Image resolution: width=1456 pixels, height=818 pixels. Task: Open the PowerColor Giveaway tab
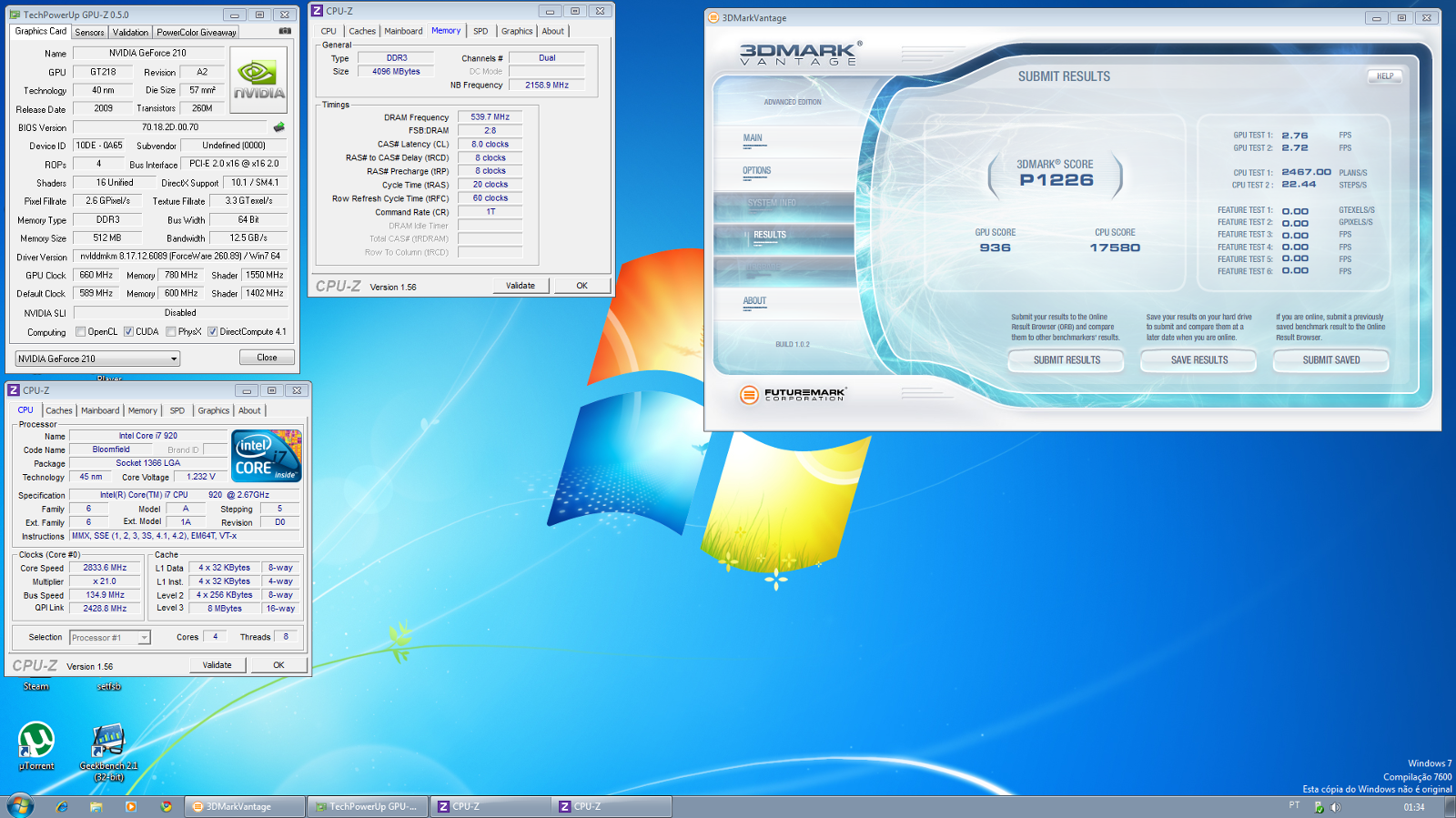point(197,32)
